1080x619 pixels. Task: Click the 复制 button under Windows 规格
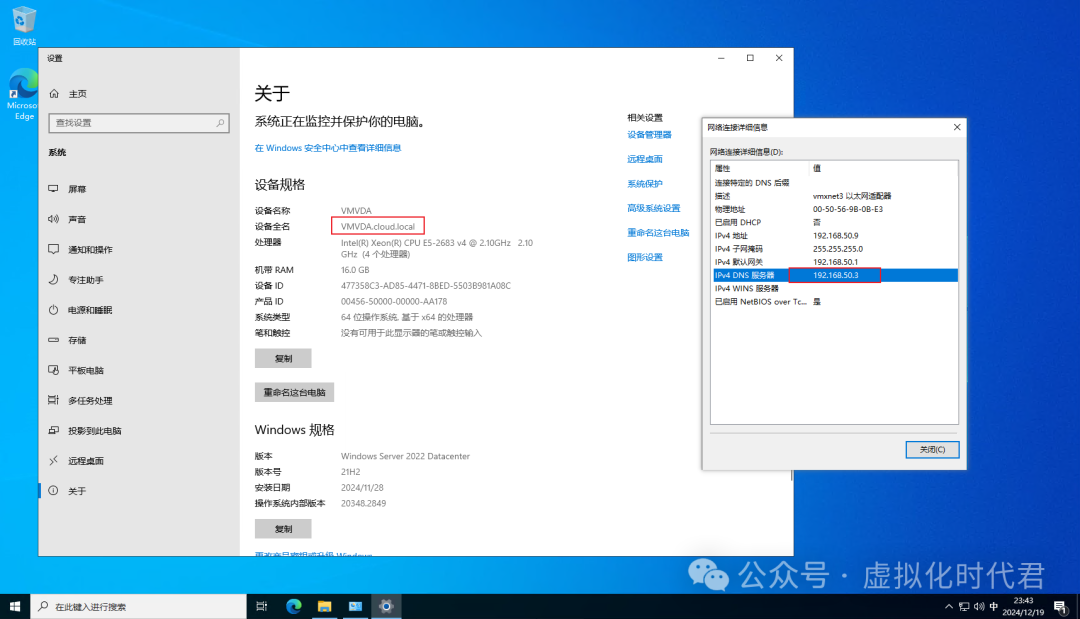[x=283, y=529]
